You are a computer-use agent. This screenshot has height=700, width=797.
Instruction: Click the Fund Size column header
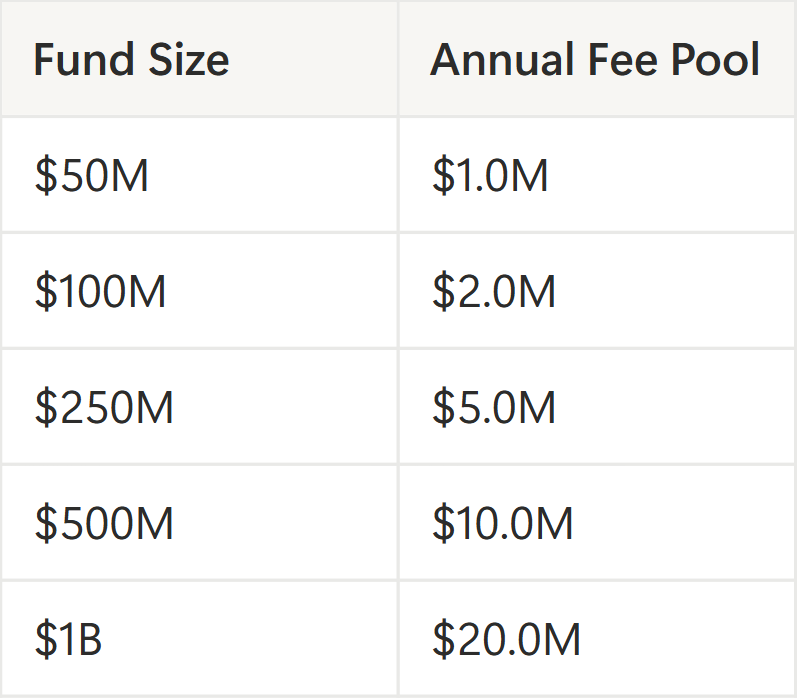click(x=131, y=60)
